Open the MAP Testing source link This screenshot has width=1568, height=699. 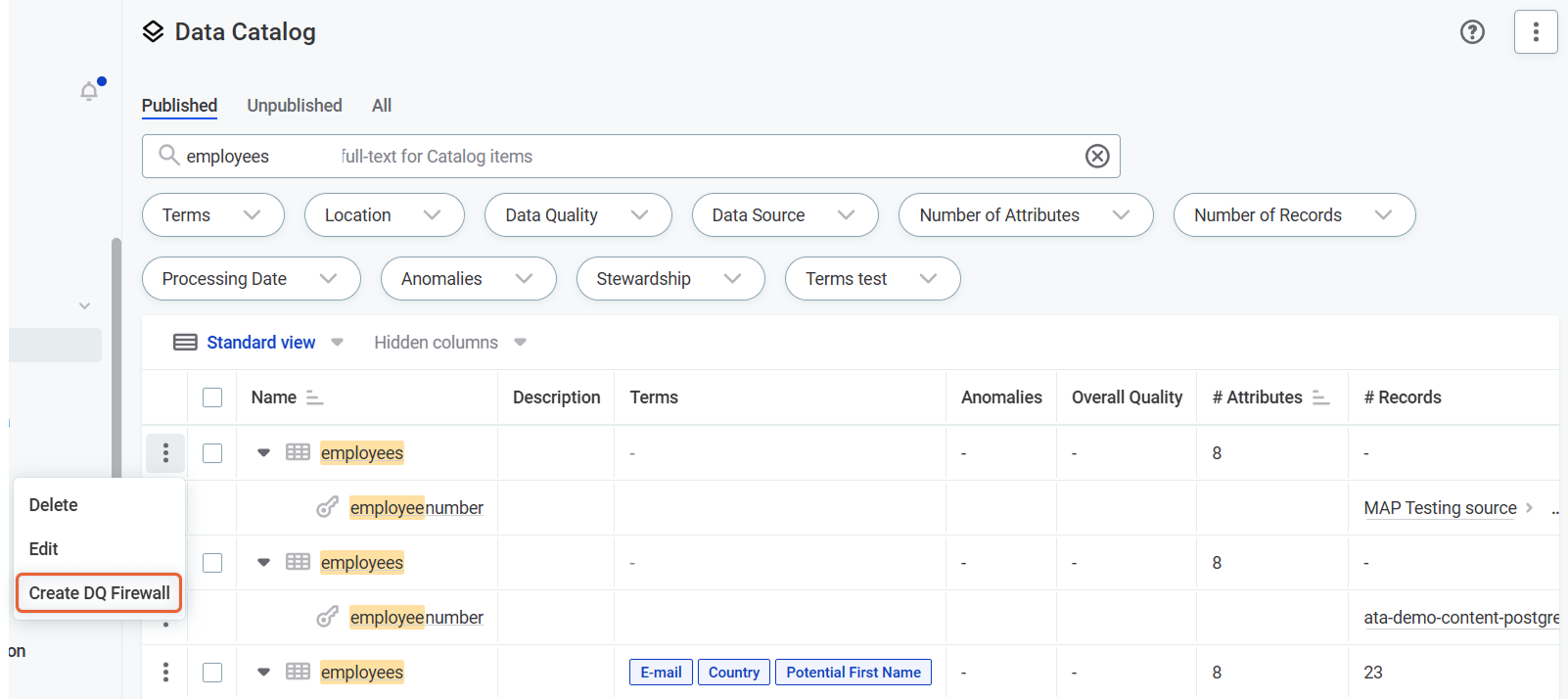1440,508
